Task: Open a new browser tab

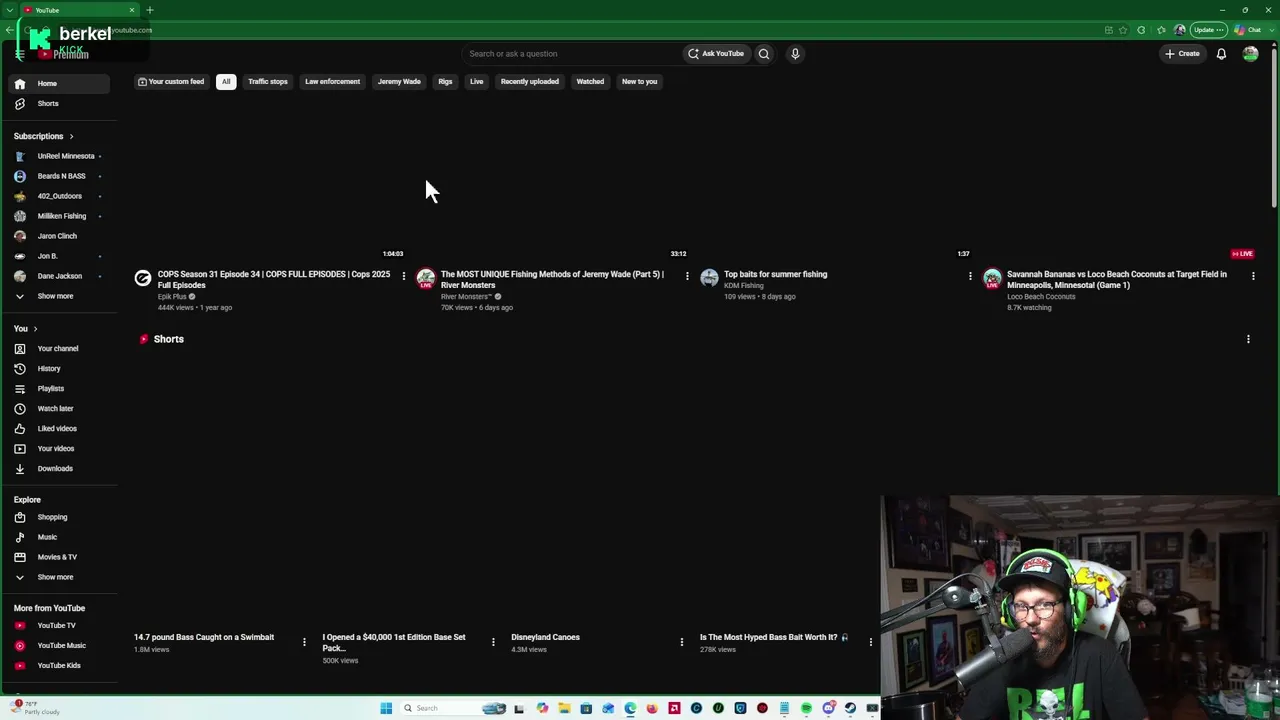Action: click(150, 10)
